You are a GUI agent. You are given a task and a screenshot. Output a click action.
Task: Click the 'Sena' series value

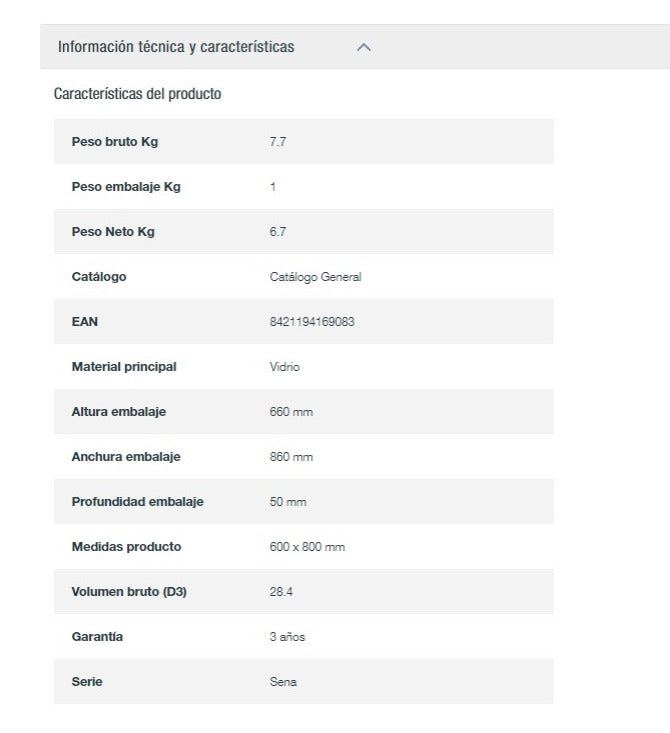point(283,682)
